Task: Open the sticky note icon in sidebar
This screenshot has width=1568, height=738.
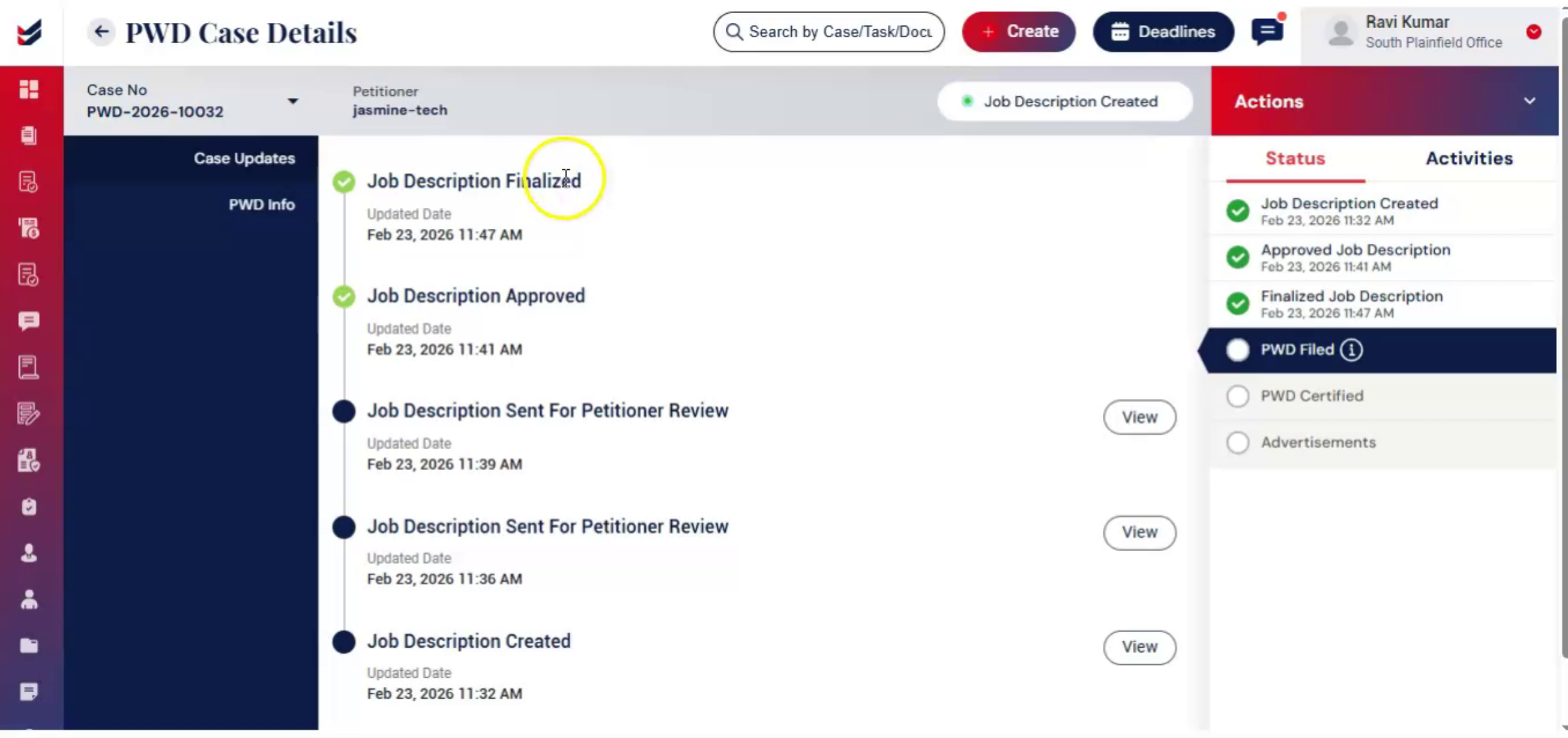Action: pyautogui.click(x=29, y=692)
